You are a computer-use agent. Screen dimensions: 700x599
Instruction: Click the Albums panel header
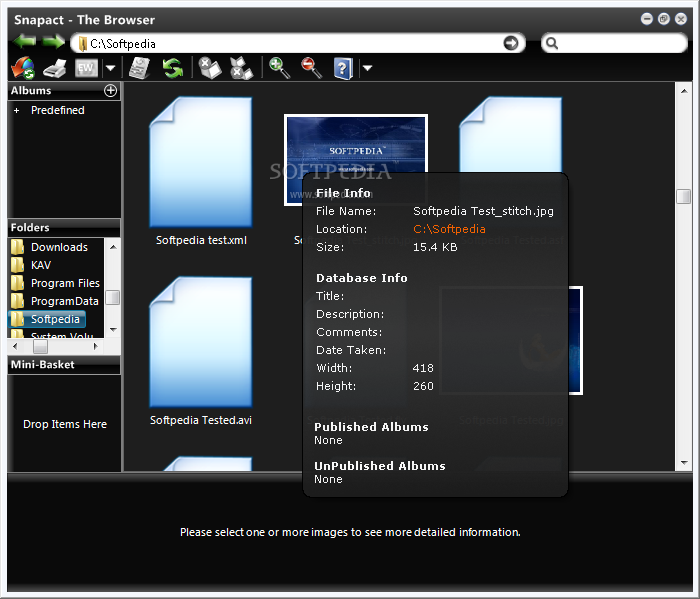point(64,91)
